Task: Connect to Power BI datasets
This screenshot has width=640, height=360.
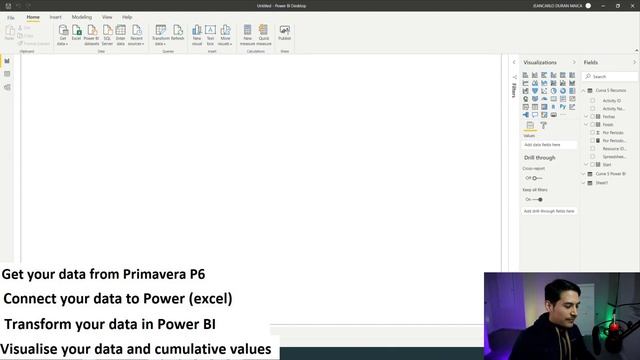Action: point(91,36)
